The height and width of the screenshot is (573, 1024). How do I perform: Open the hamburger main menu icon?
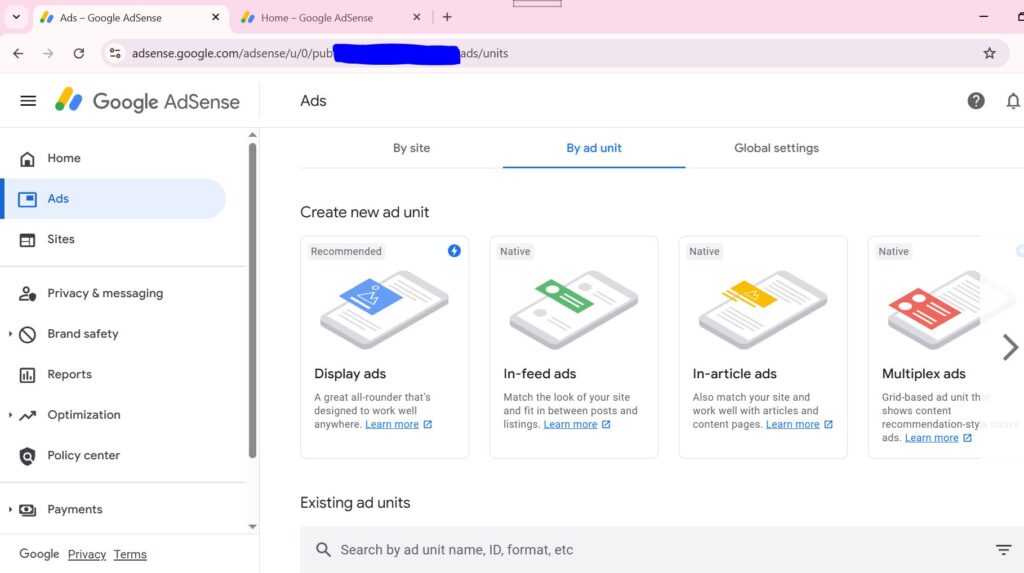click(x=28, y=101)
